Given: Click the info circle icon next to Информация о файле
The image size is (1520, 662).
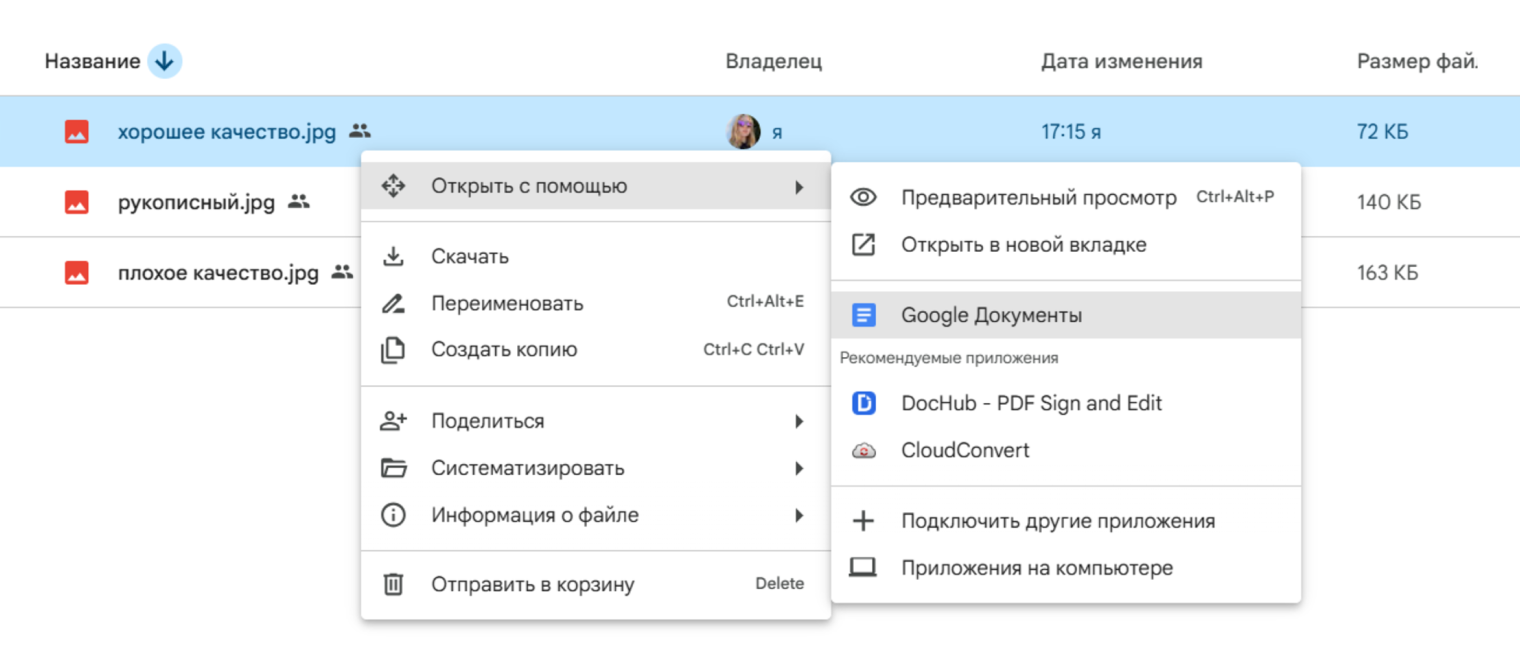Looking at the screenshot, I should pyautogui.click(x=393, y=515).
